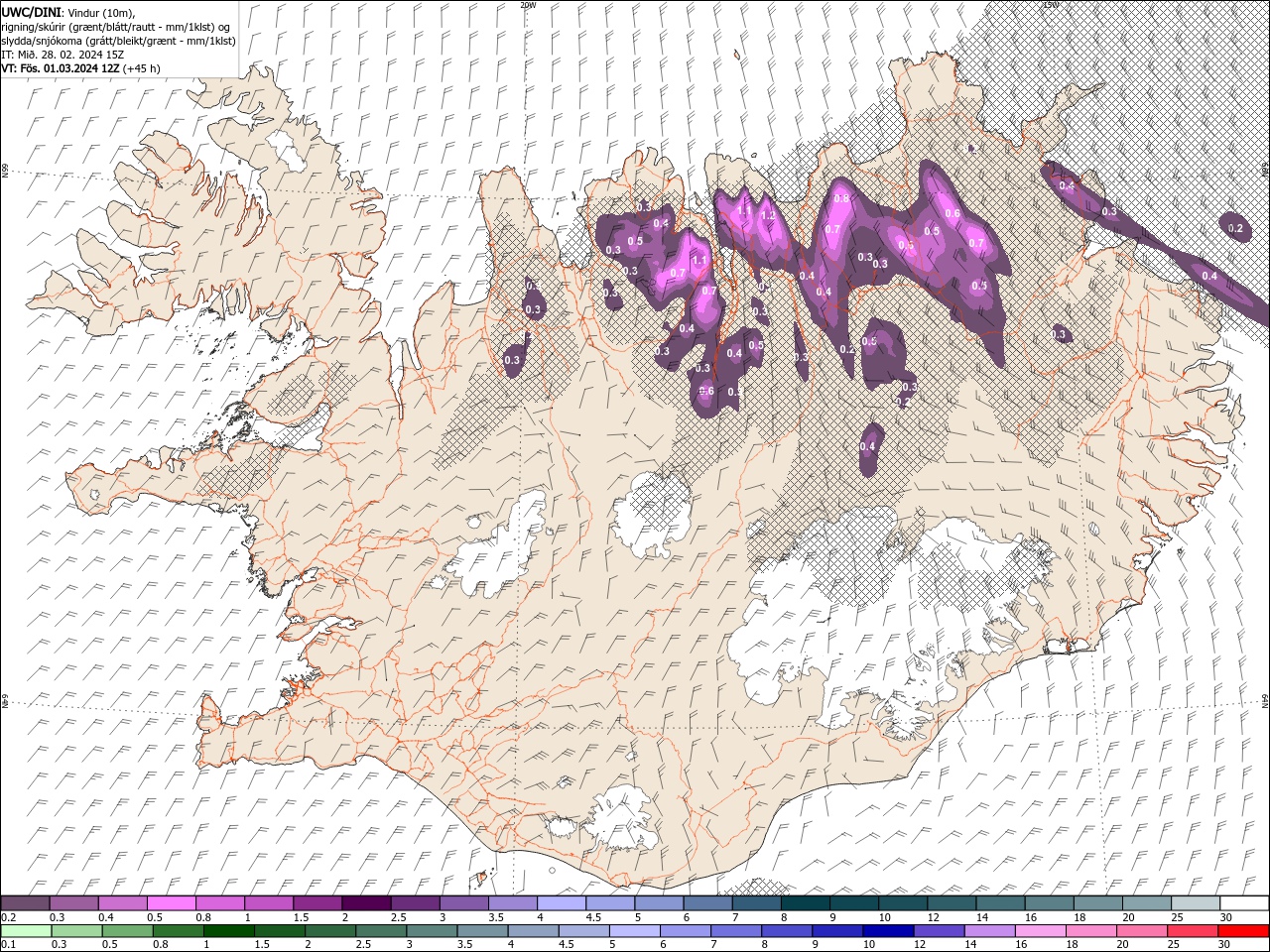Click the '0.2' value in the offshore eastern patch
This screenshot has width=1270, height=952.
pyautogui.click(x=1235, y=228)
